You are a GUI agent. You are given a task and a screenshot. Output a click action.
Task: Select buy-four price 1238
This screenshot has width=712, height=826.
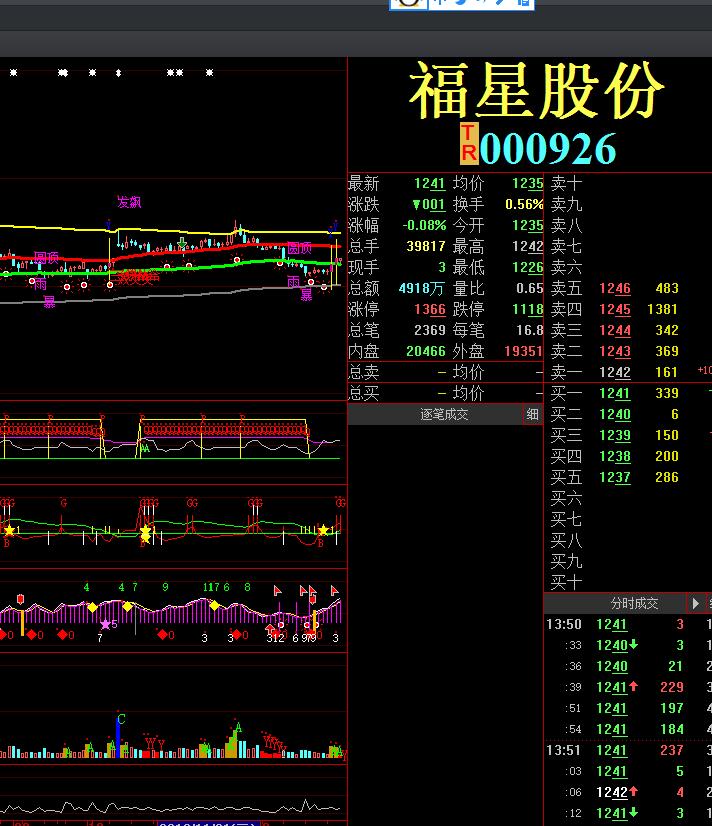615,456
